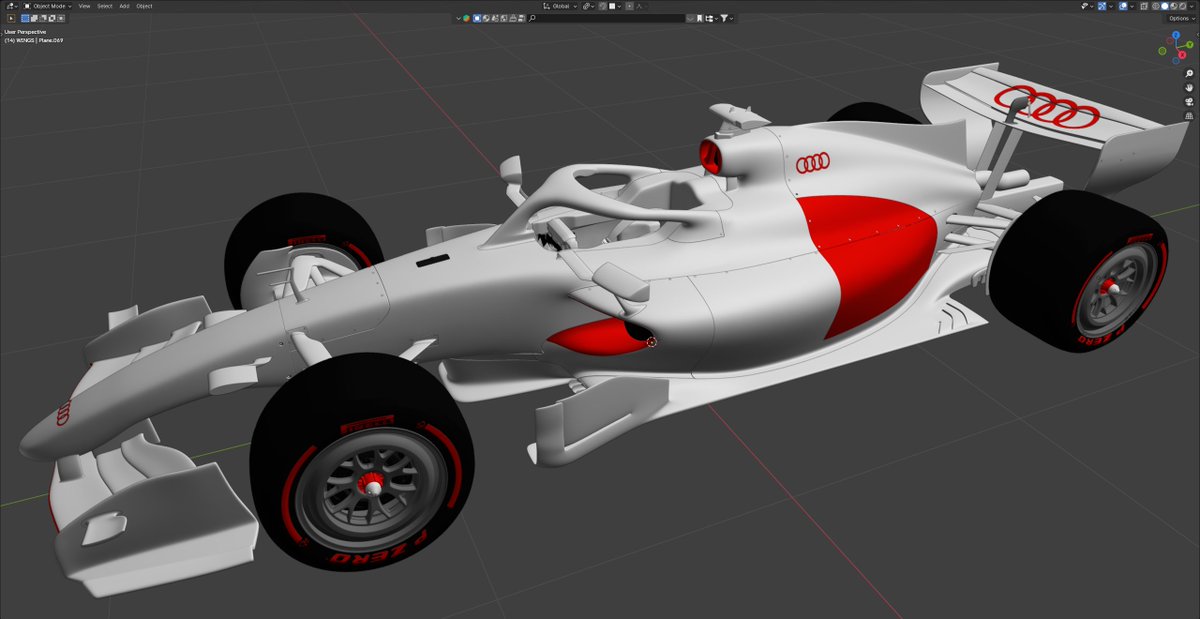Click the 'User Perspective' viewport text
This screenshot has width=1200, height=619.
click(25, 31)
